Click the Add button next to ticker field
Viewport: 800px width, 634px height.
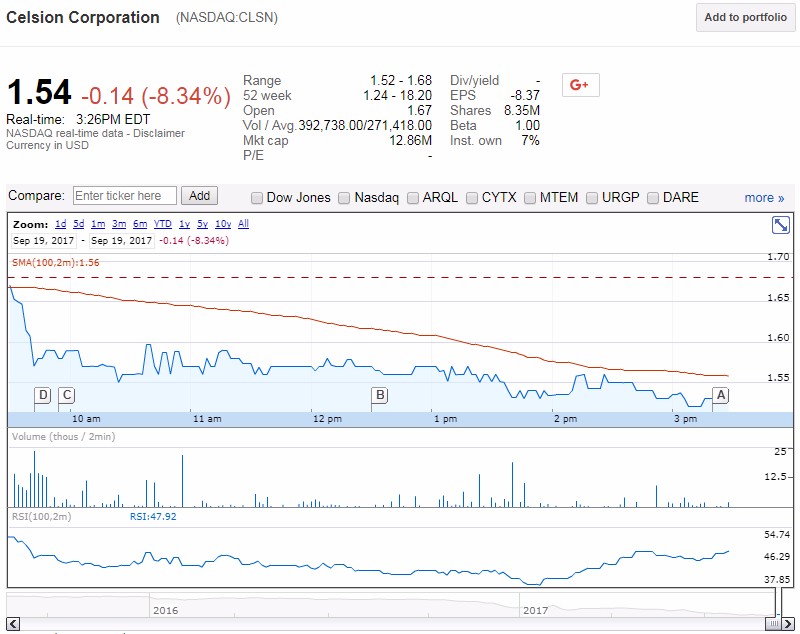pos(199,196)
